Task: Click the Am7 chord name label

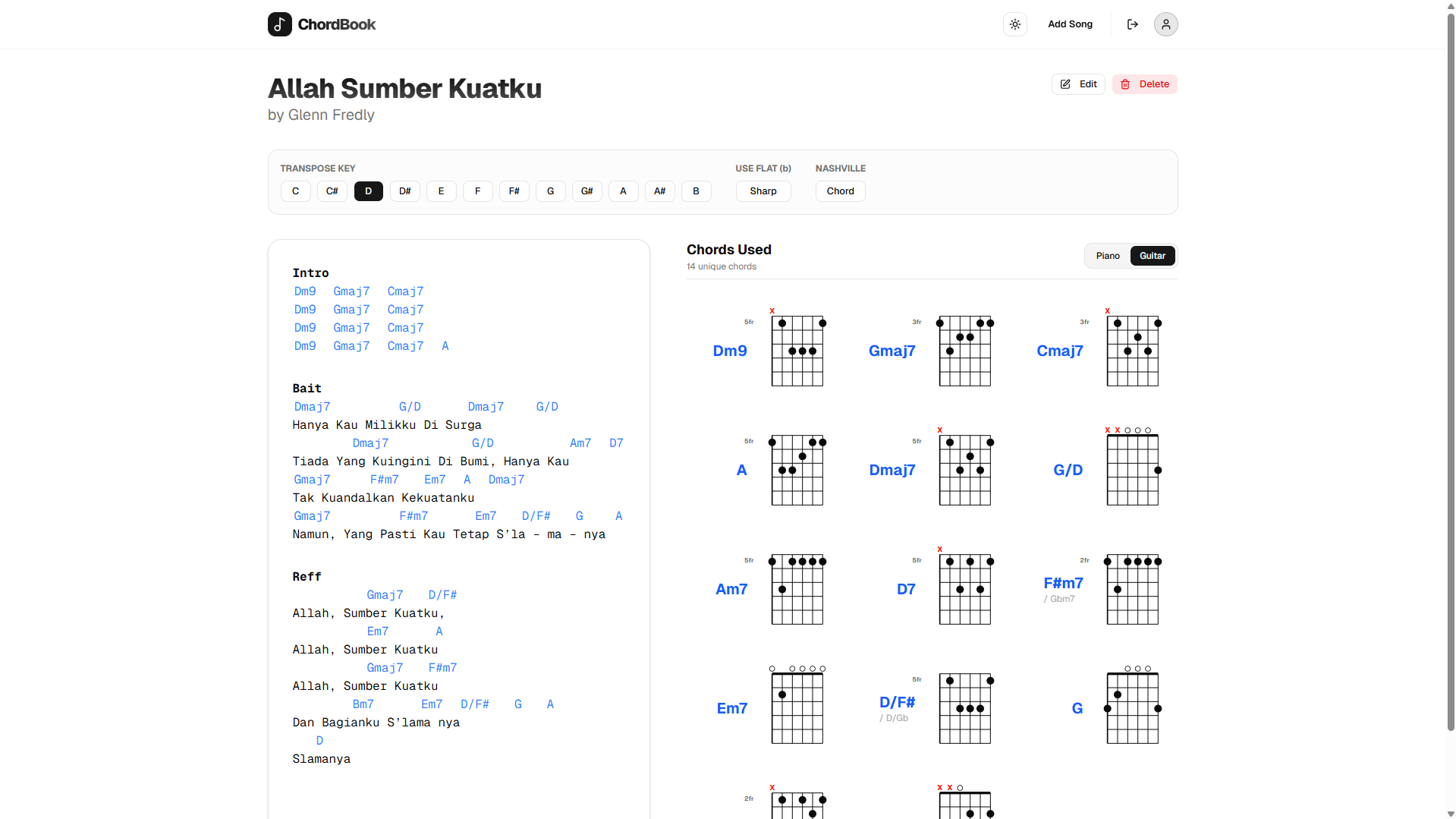Action: [x=731, y=589]
